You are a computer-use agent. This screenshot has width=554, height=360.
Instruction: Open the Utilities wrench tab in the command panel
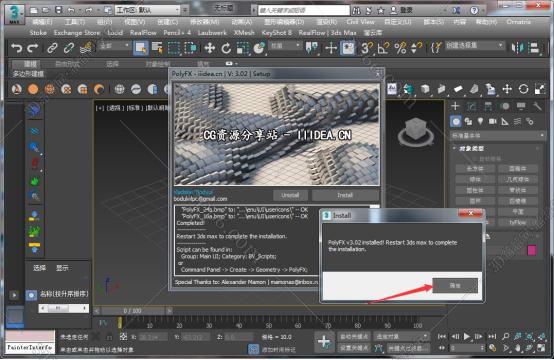[x=537, y=106]
